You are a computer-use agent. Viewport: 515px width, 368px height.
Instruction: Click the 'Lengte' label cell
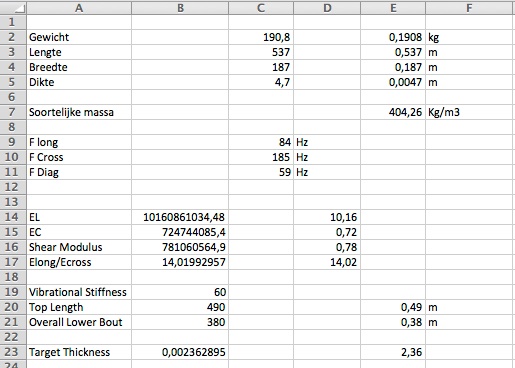tap(79, 52)
